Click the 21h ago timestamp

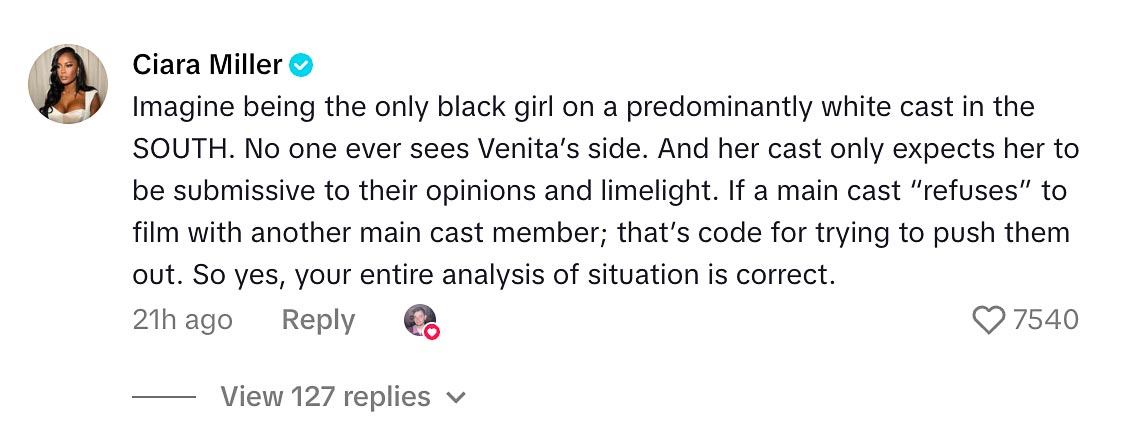(x=182, y=320)
